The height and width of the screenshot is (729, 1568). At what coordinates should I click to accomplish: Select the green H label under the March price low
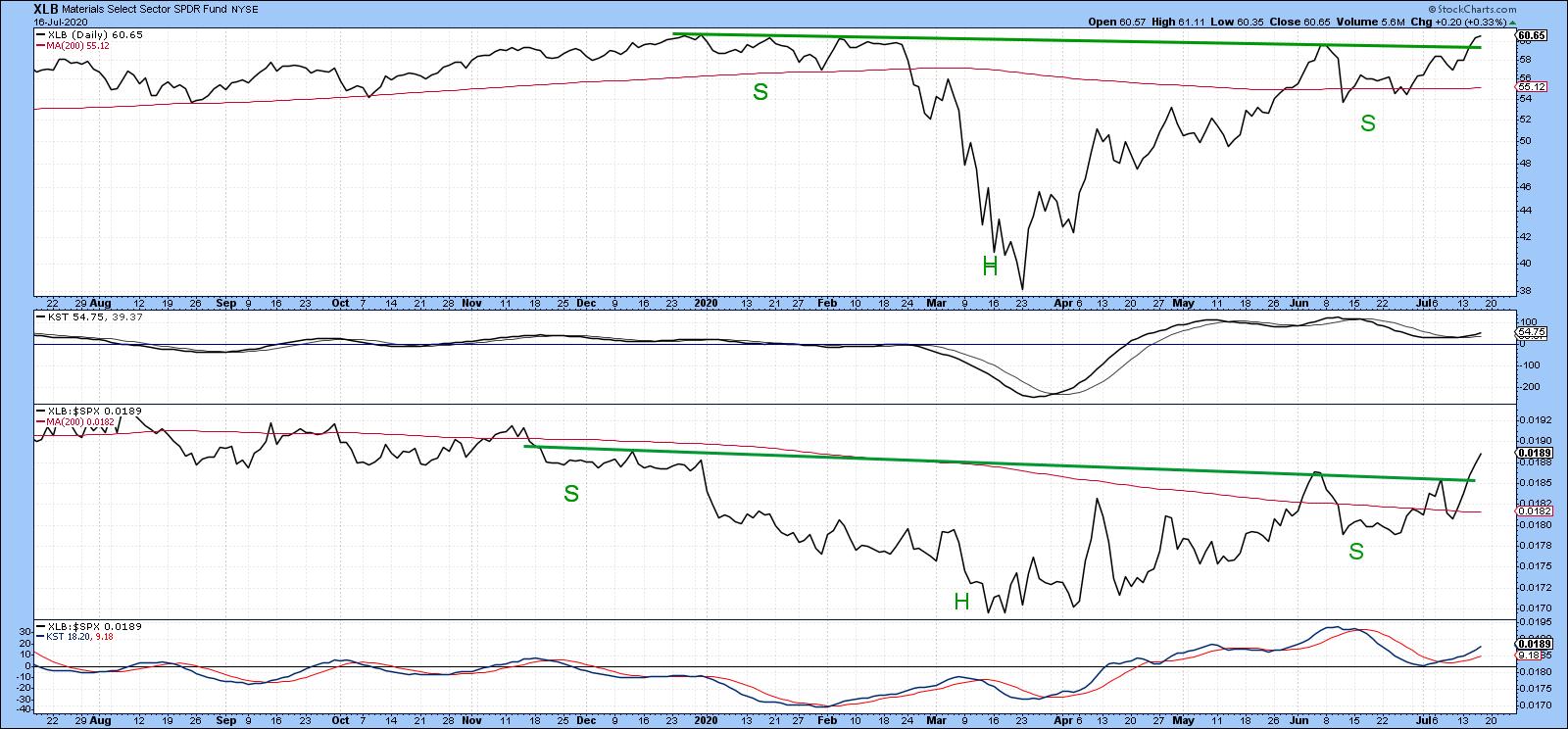(x=989, y=265)
